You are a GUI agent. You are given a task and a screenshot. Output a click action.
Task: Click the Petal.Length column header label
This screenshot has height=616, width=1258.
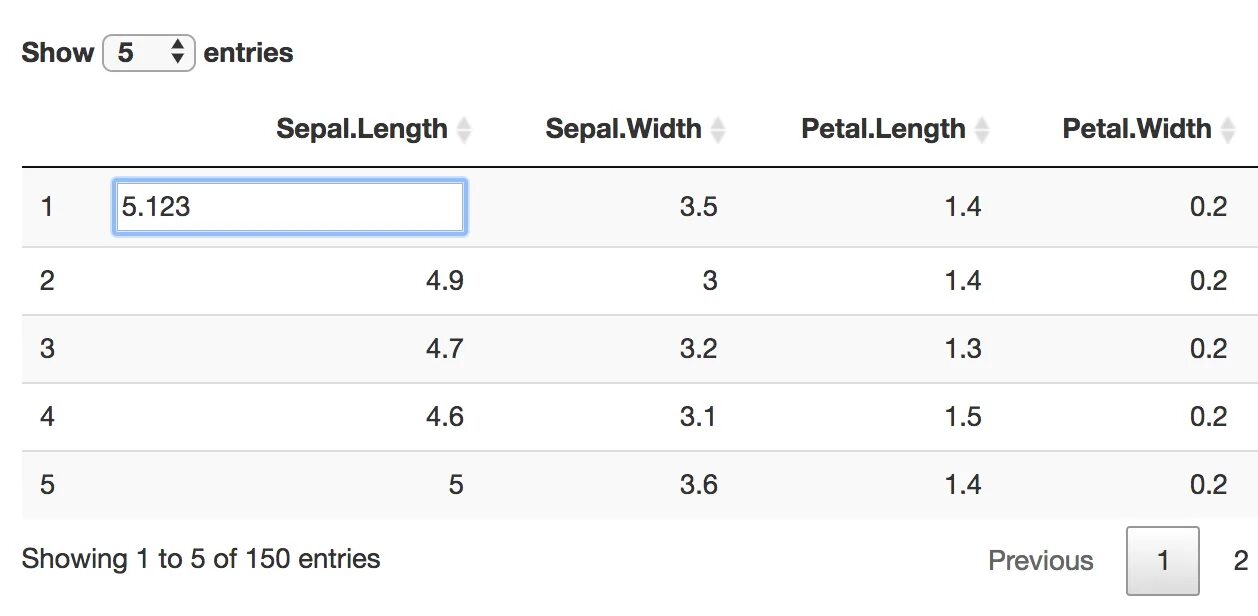pos(883,129)
